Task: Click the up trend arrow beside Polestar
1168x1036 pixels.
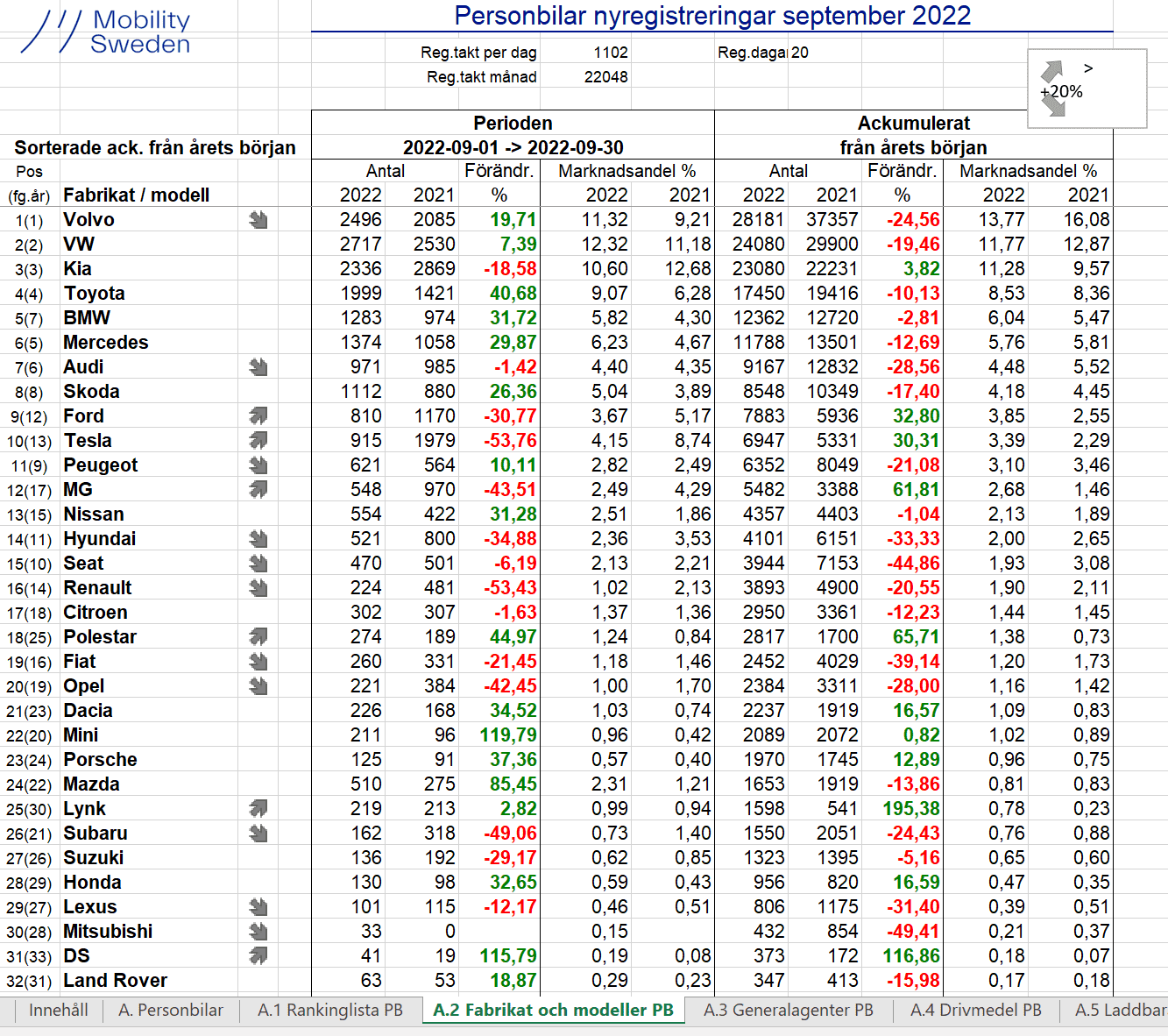Action: click(x=258, y=637)
